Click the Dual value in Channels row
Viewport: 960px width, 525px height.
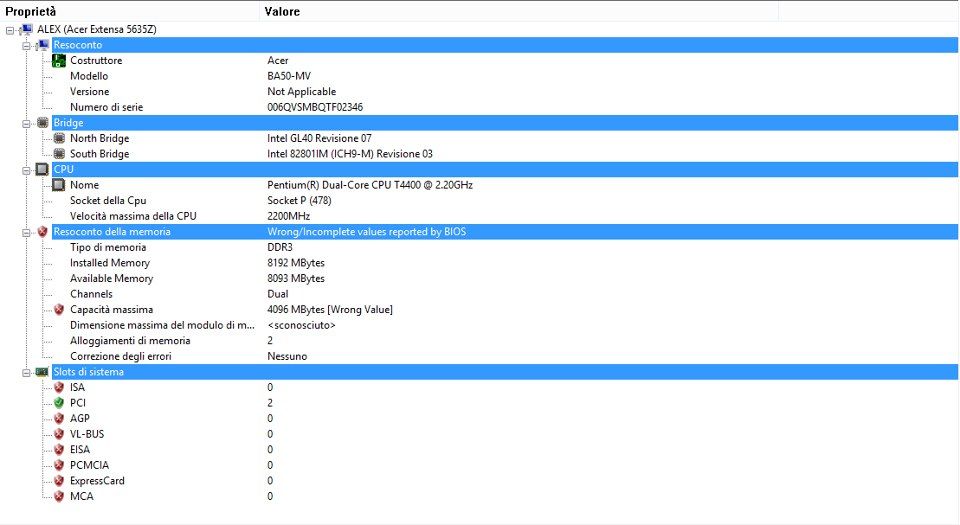pyautogui.click(x=277, y=294)
